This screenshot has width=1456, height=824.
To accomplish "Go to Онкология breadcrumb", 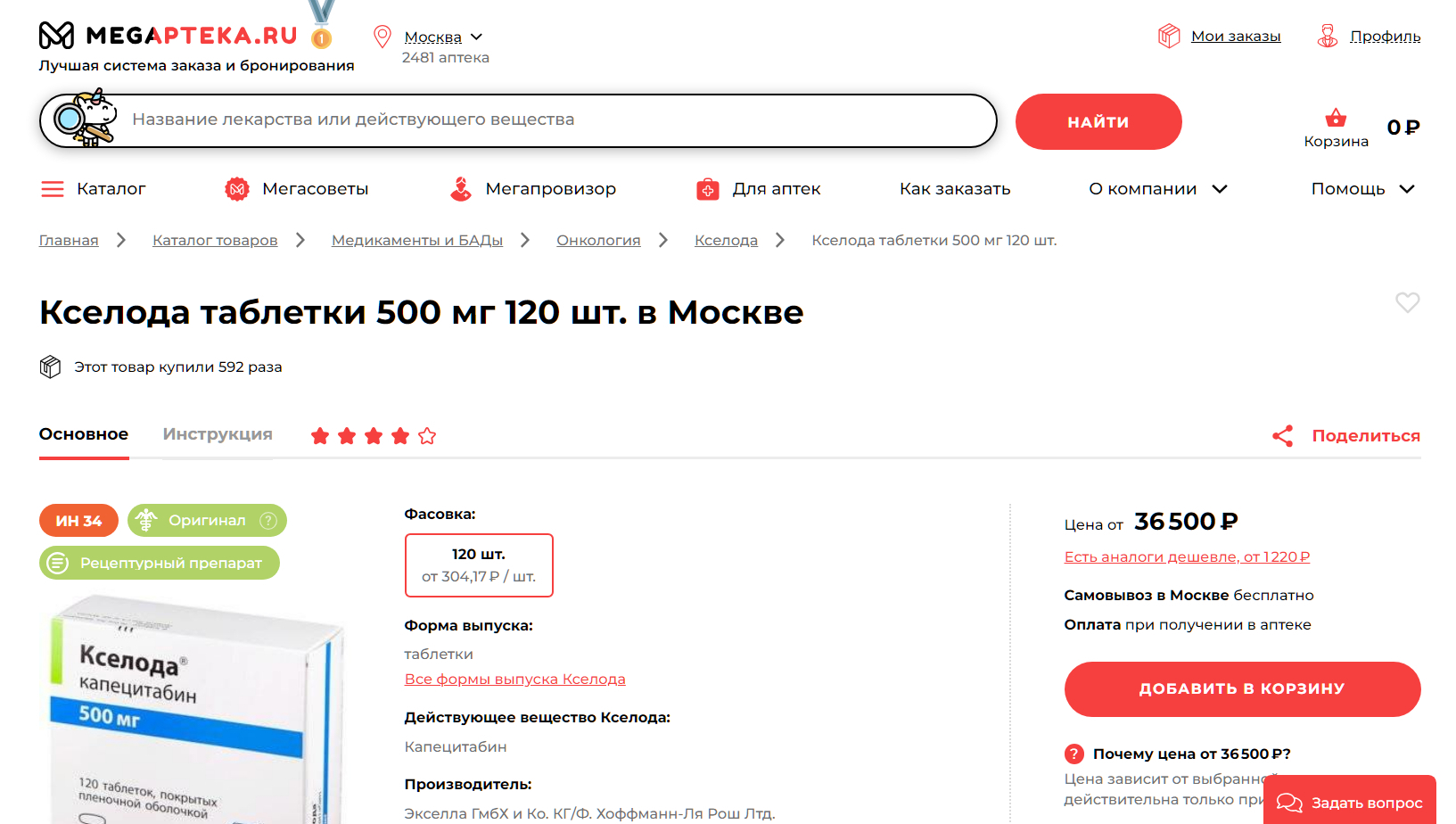I will pyautogui.click(x=598, y=240).
